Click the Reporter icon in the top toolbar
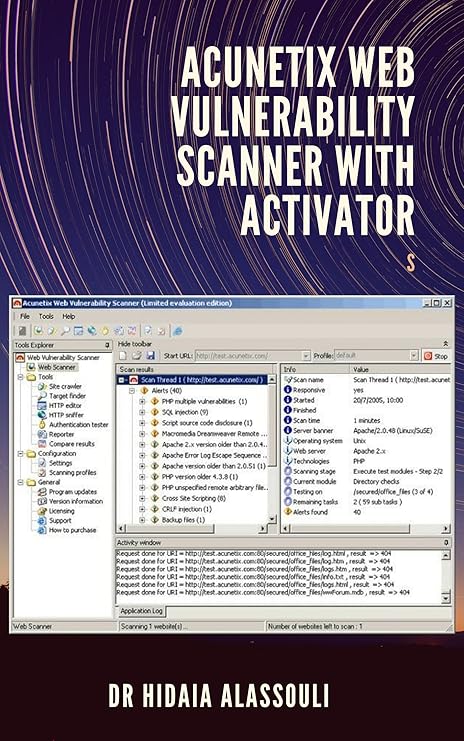464x741 pixels. point(119,331)
